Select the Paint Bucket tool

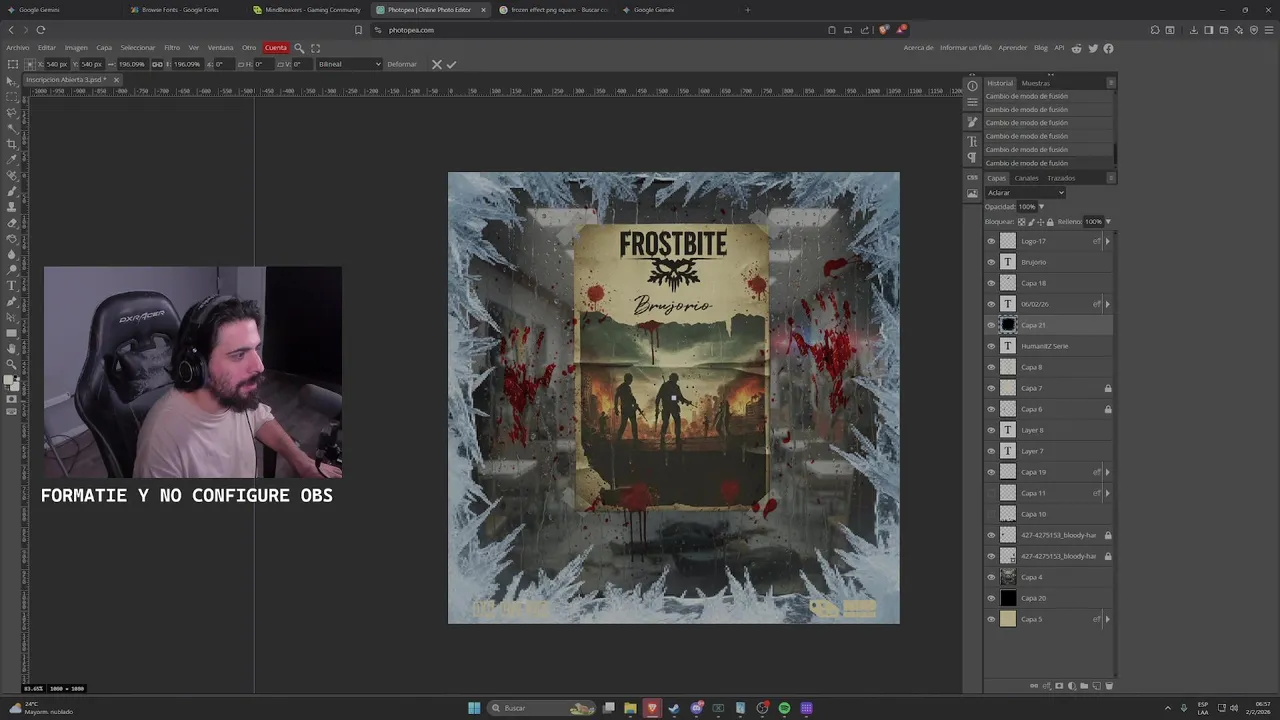[x=12, y=238]
